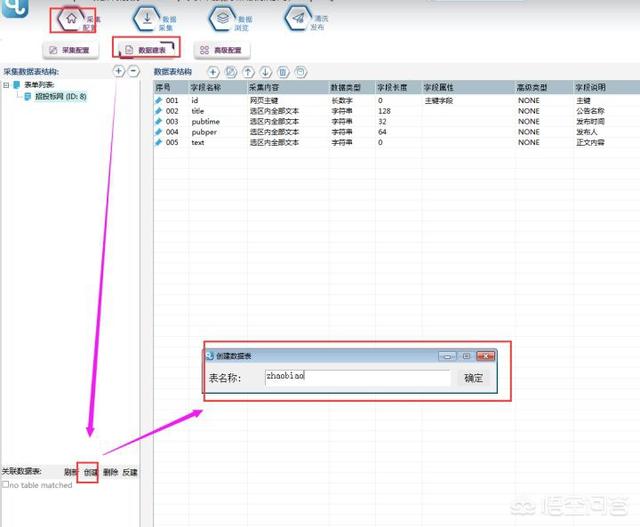Click the NONE cell in the pubtime row
The image size is (640, 527).
tap(529, 122)
